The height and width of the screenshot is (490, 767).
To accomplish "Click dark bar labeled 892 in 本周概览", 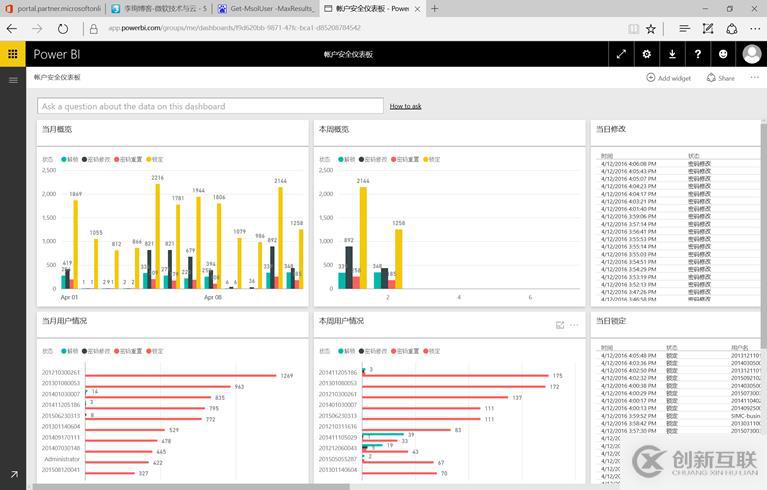I will pyautogui.click(x=349, y=267).
